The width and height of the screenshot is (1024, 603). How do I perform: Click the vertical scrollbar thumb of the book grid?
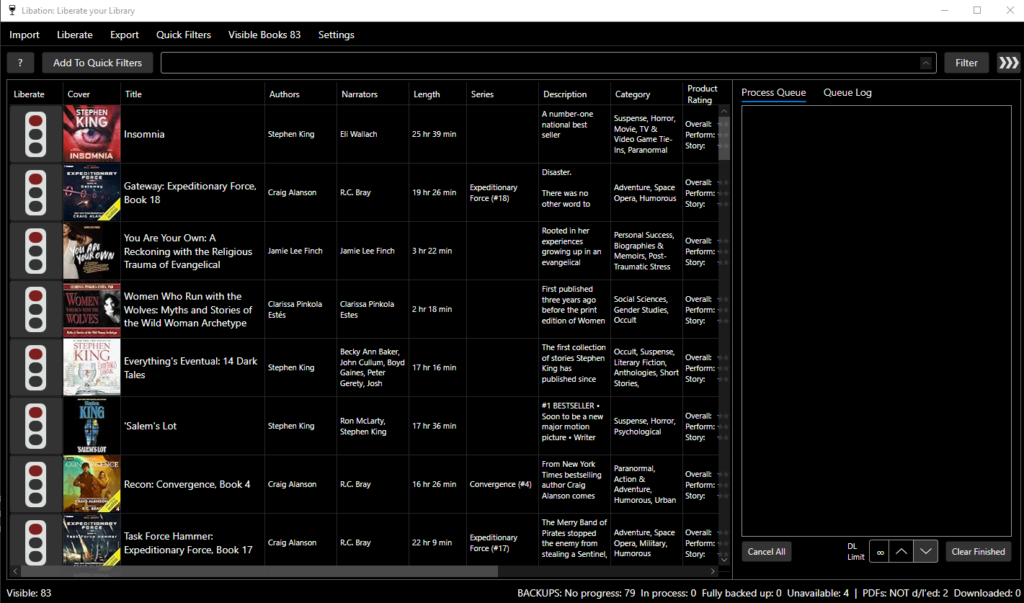pyautogui.click(x=724, y=139)
